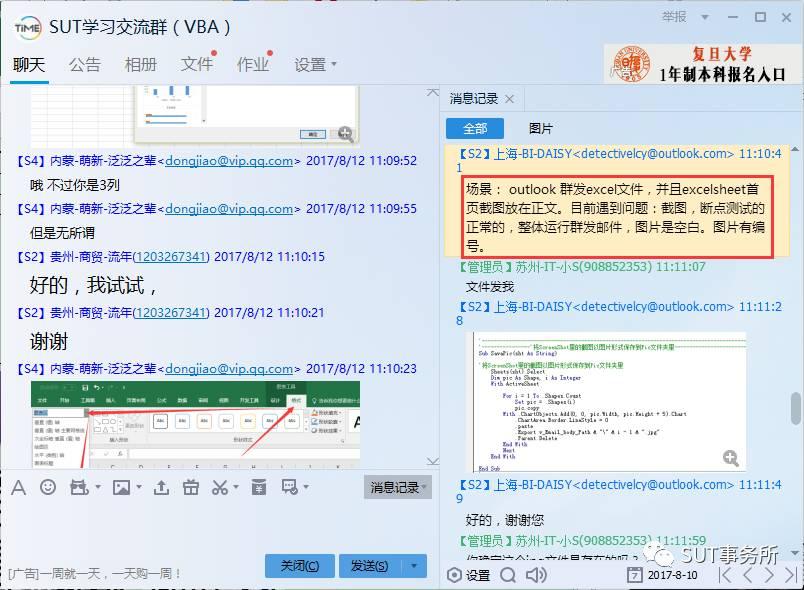Click dongjiao@vip.qq.com link at 11:09:55
804x590 pixels.
click(x=230, y=209)
